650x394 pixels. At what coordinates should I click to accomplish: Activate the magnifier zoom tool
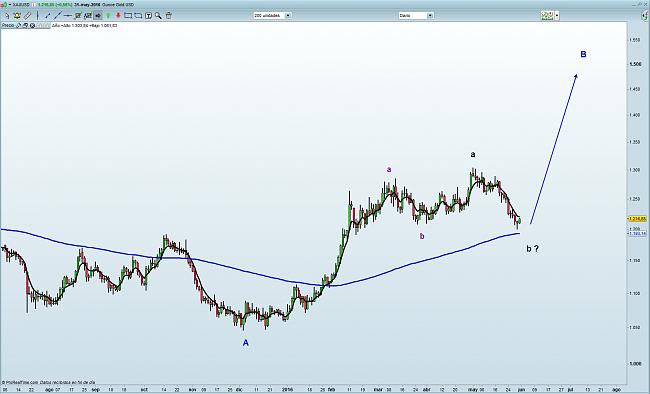coord(158,16)
